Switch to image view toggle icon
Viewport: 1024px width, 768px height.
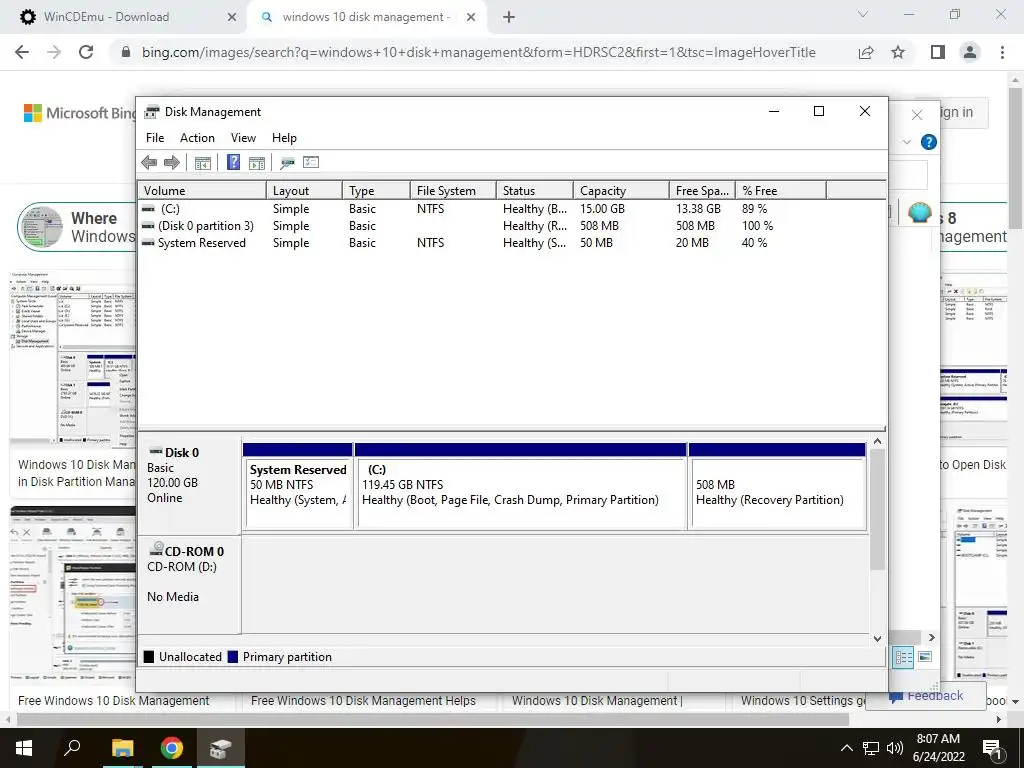(925, 657)
